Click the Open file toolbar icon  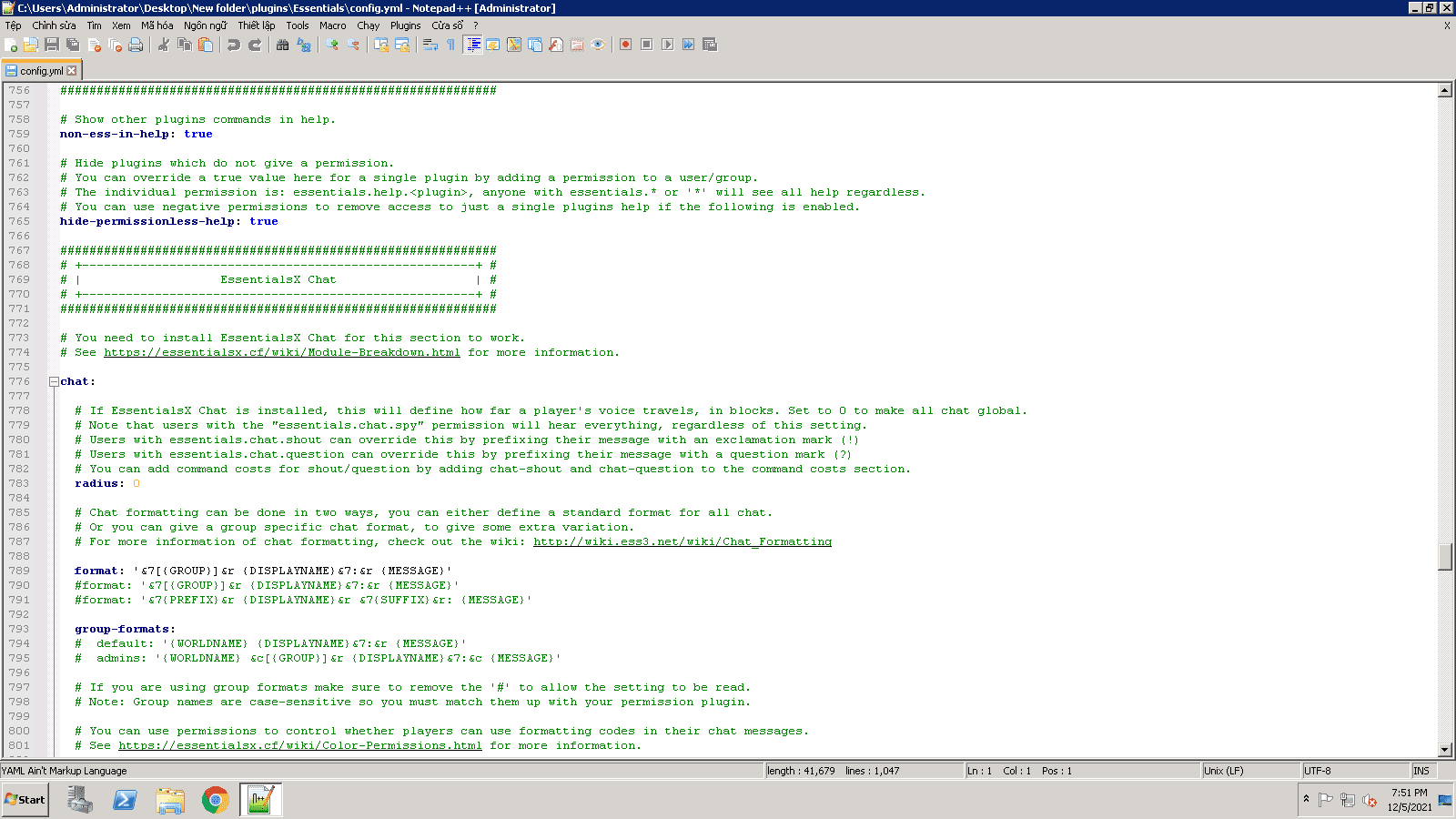point(31,45)
